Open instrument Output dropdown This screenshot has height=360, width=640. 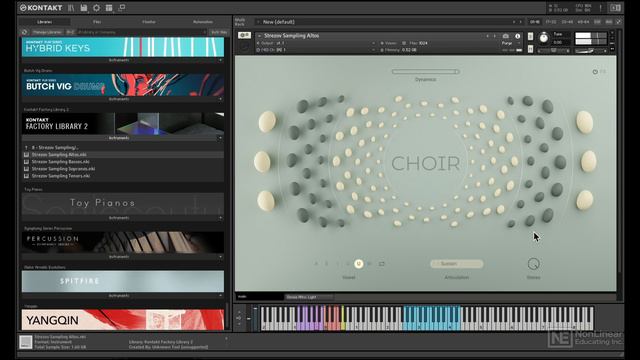(316, 43)
